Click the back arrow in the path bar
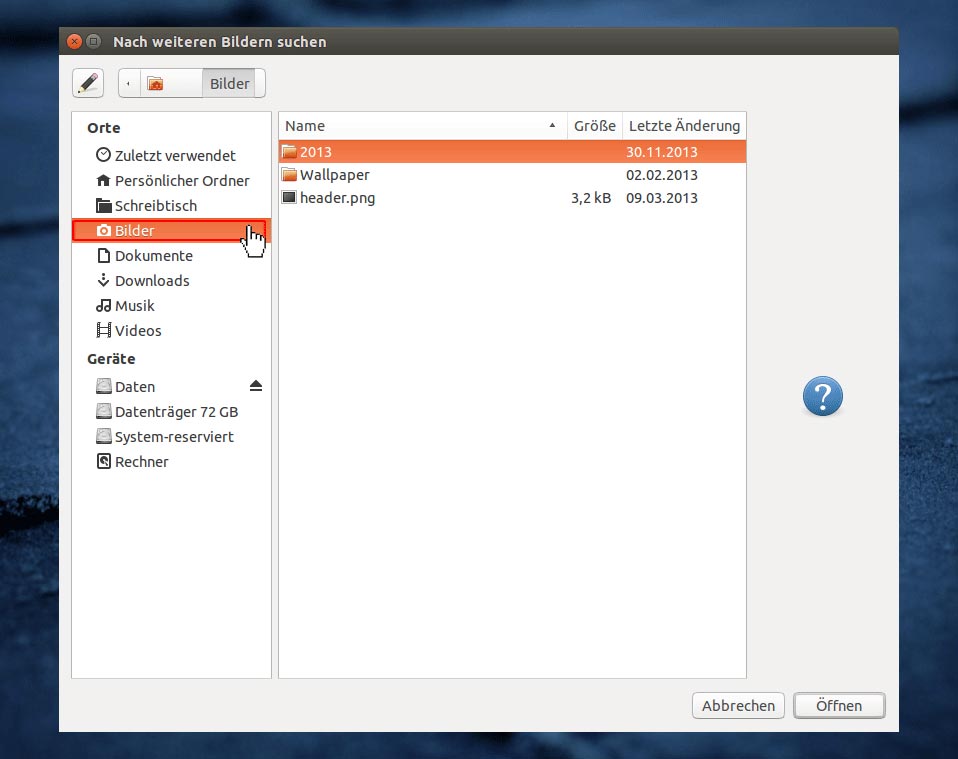Screen dimensions: 958x759 [128, 83]
